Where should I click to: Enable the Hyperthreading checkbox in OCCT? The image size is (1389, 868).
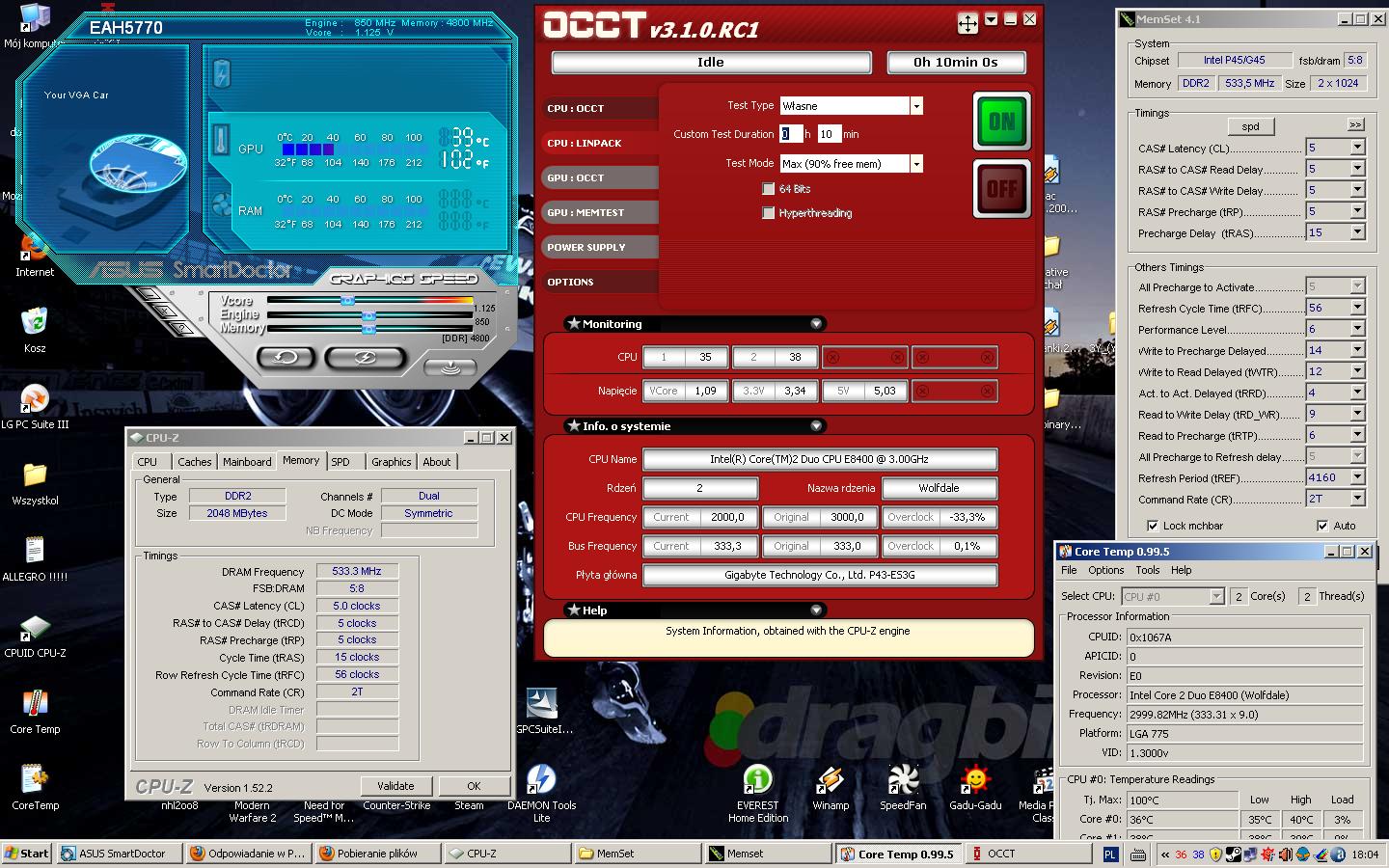tap(769, 213)
